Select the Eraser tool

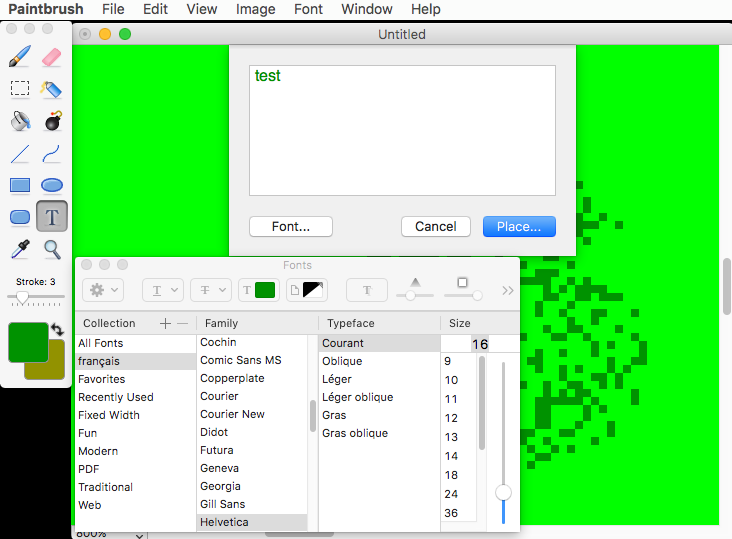(52, 56)
